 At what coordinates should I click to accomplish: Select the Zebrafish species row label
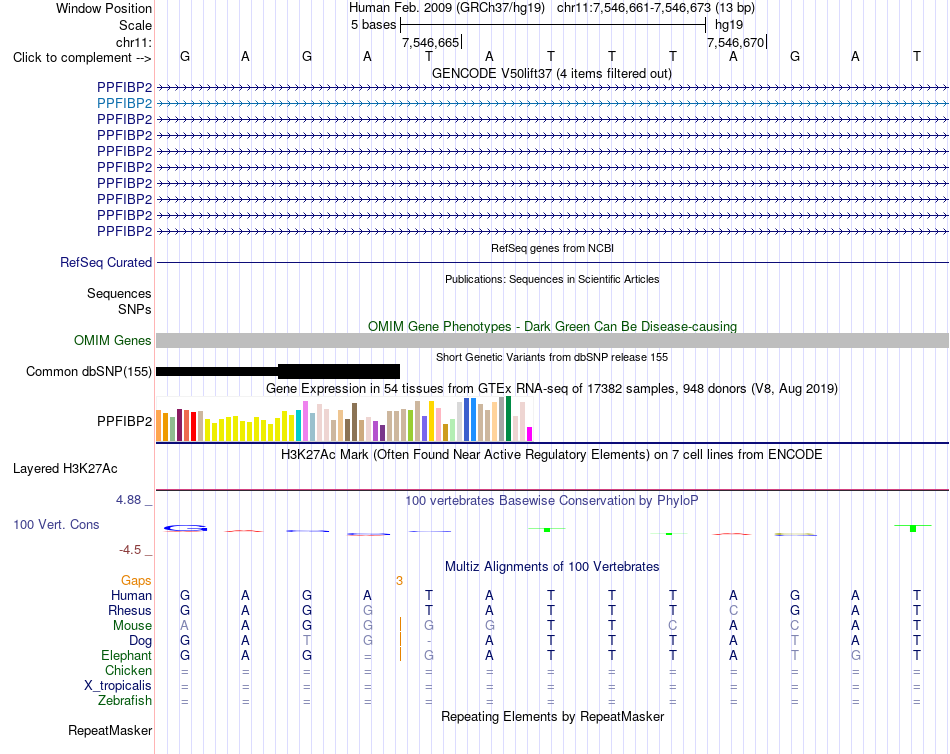125,701
